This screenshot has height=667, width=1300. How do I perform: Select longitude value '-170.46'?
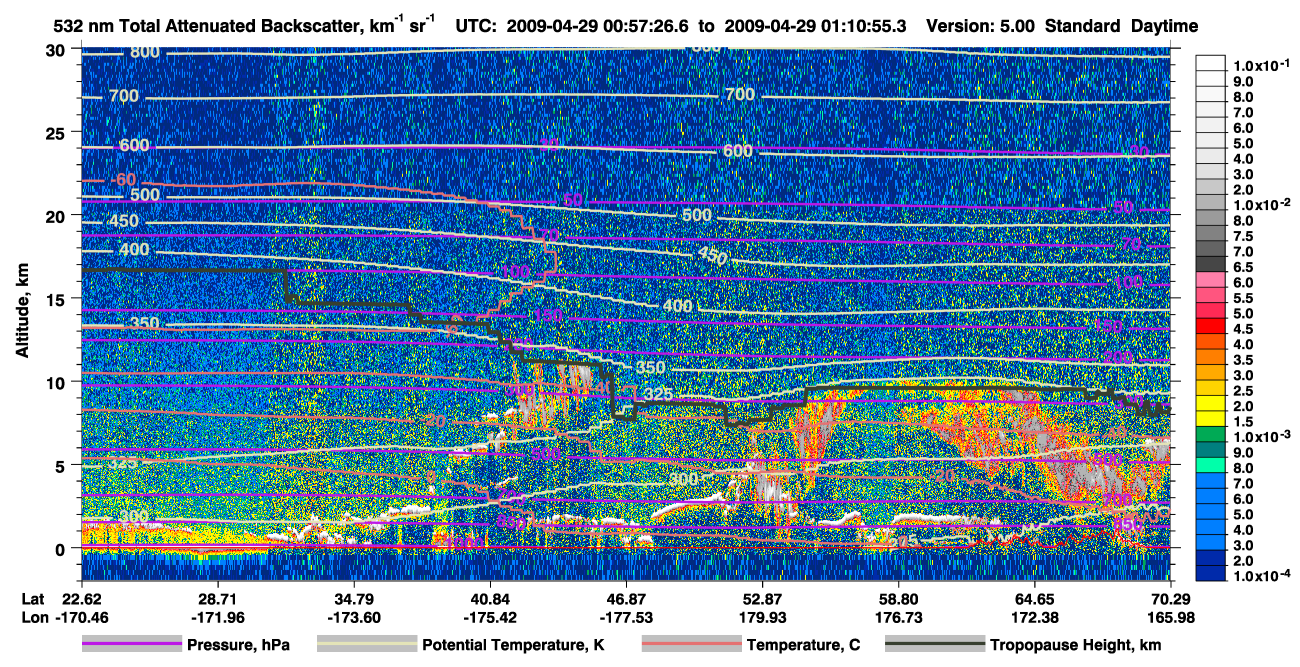point(81,617)
